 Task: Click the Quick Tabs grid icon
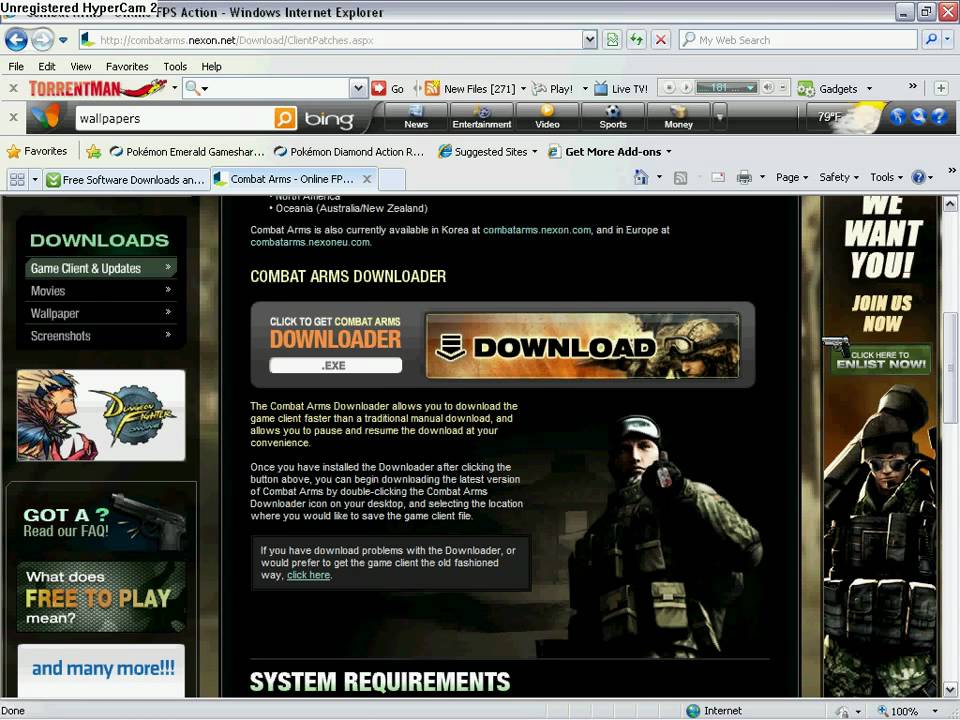pos(17,179)
